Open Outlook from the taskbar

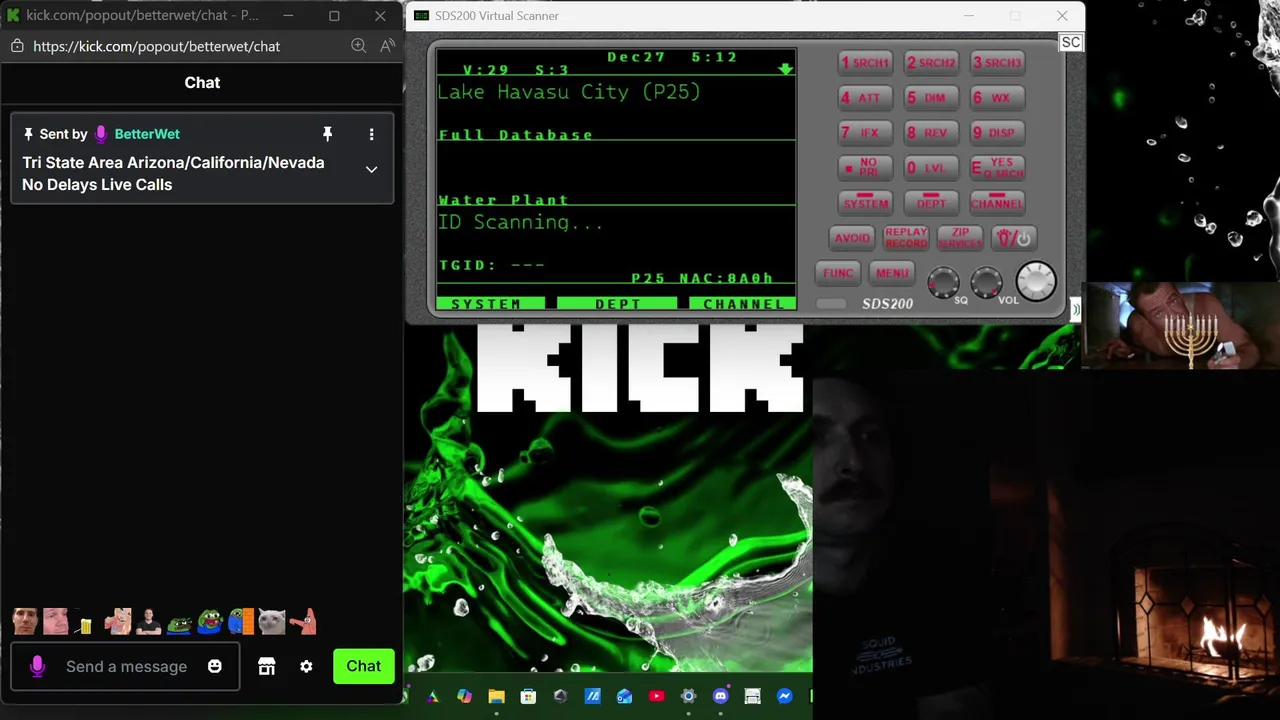(624, 696)
